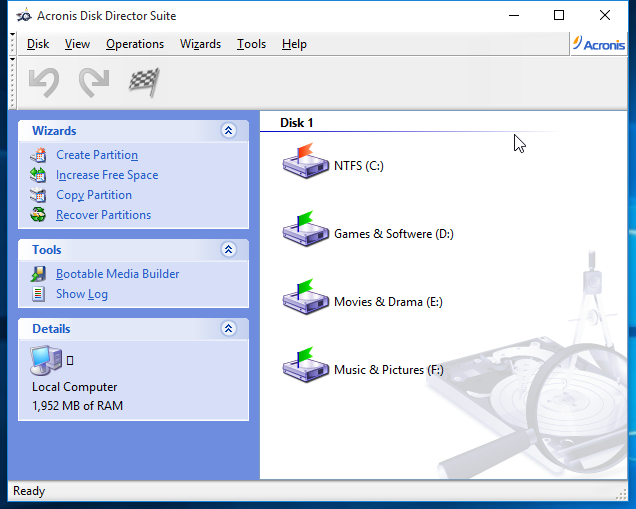This screenshot has width=636, height=509.
Task: Collapse the Wizards panel
Action: coord(228,131)
